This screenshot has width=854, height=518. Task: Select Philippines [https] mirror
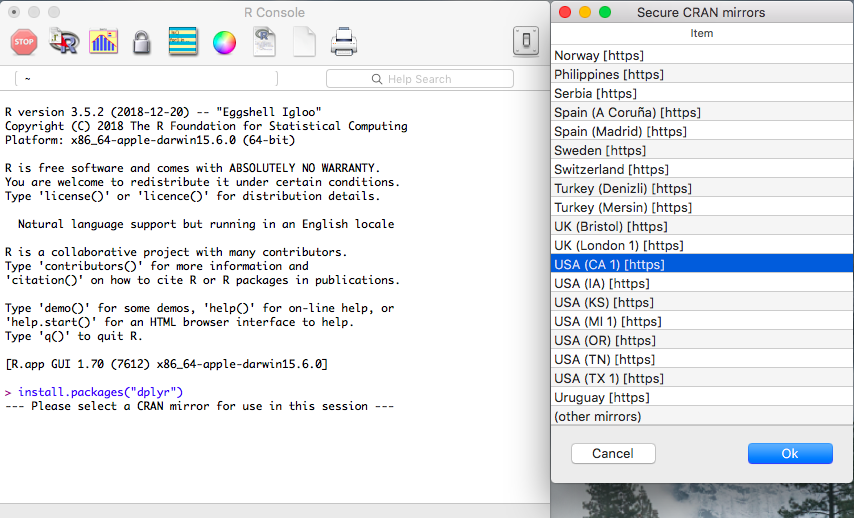[702, 75]
